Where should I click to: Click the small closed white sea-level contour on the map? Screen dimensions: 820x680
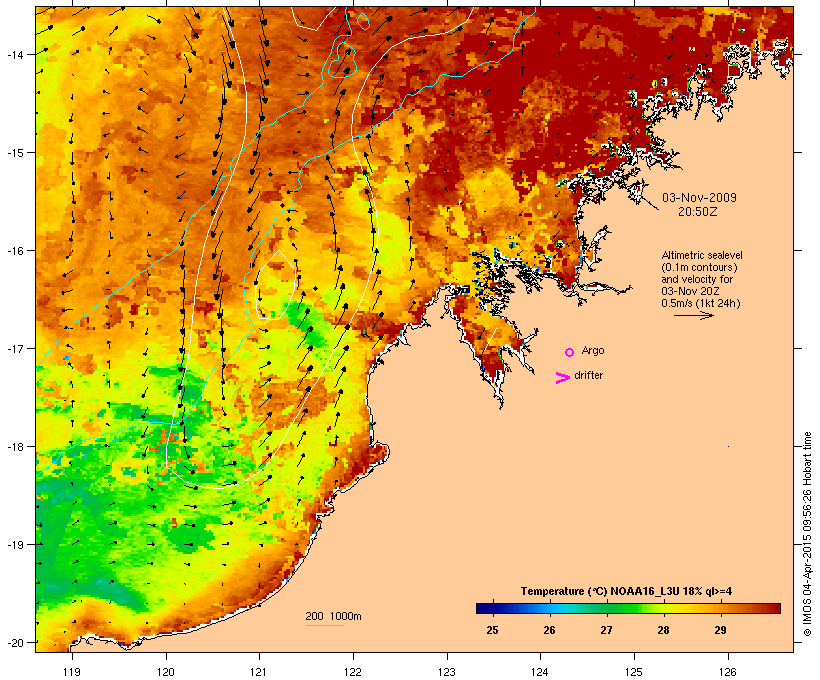click(x=276, y=285)
